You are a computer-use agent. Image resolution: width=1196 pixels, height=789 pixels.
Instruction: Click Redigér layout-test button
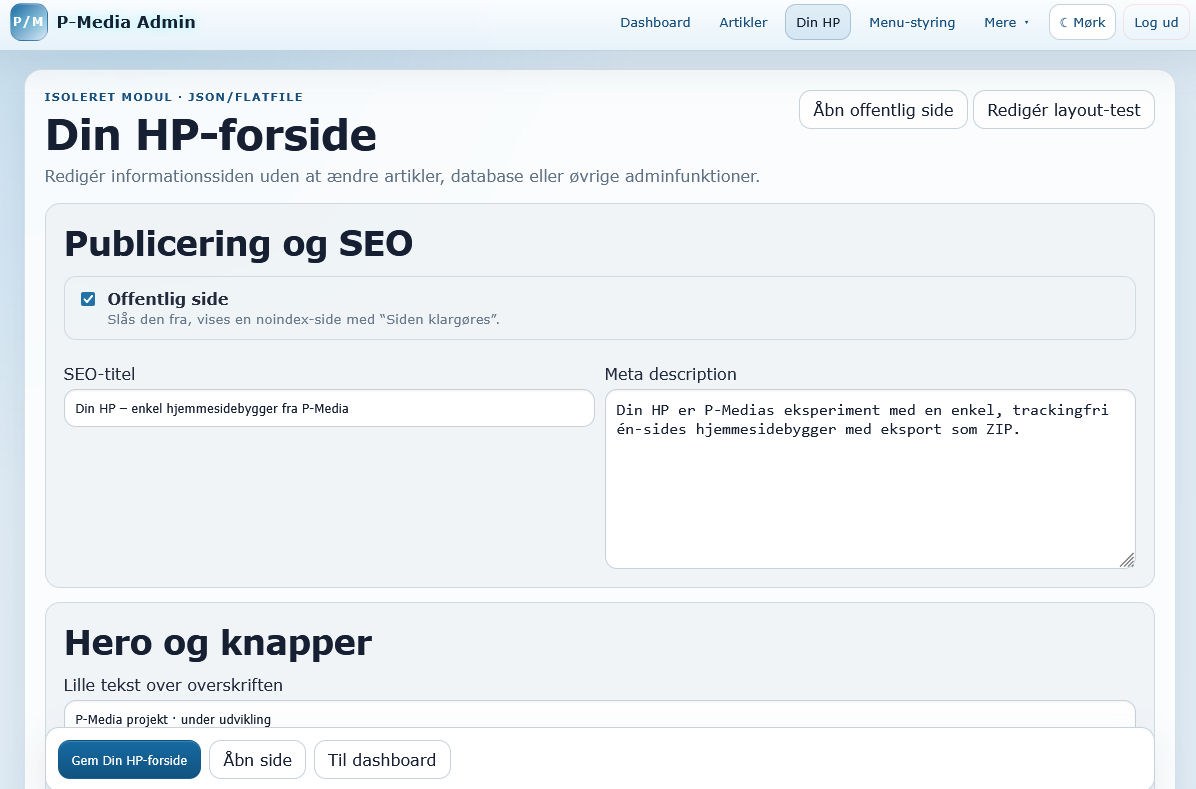1063,110
